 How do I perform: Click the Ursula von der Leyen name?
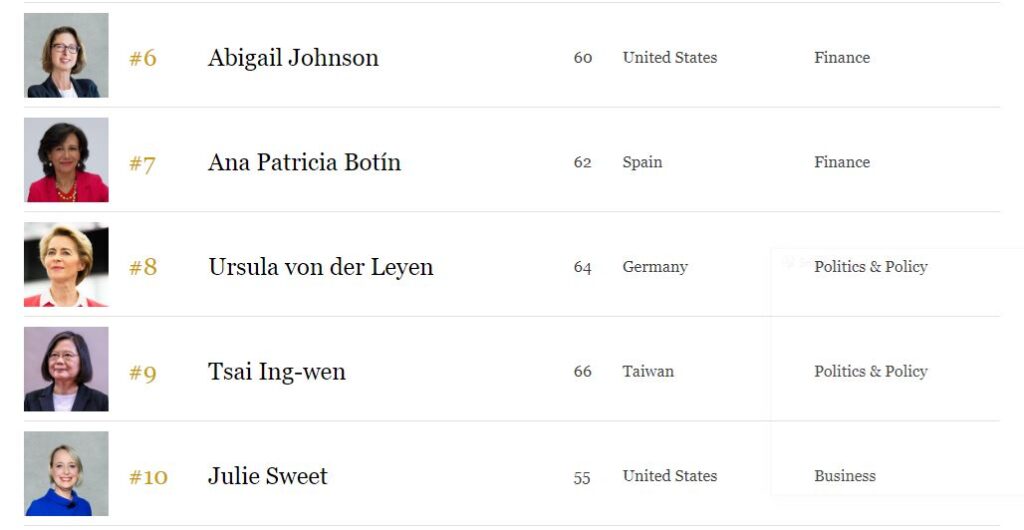[321, 266]
